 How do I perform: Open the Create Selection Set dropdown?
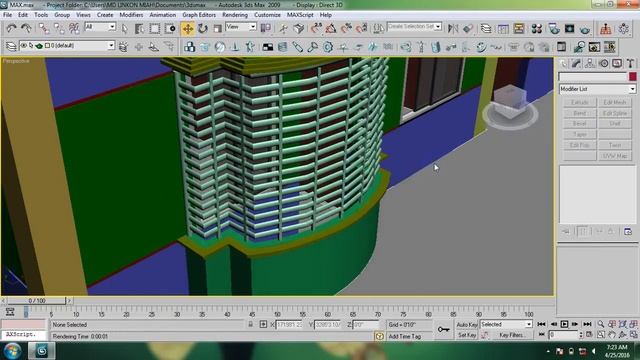pyautogui.click(x=414, y=27)
